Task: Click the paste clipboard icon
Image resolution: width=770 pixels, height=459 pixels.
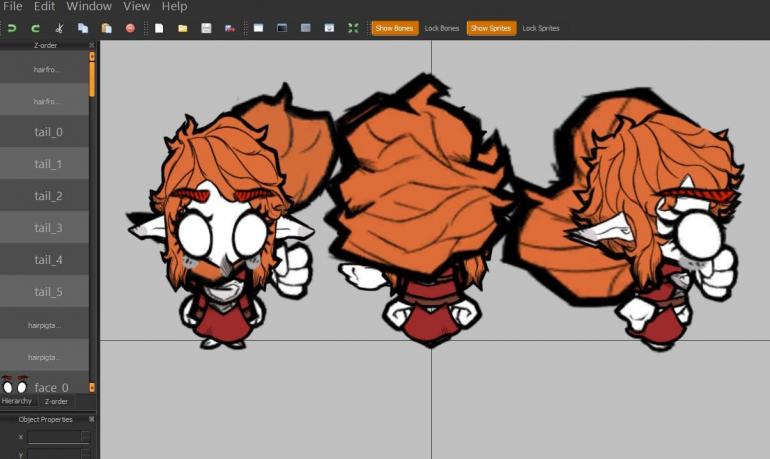Action: click(x=106, y=28)
